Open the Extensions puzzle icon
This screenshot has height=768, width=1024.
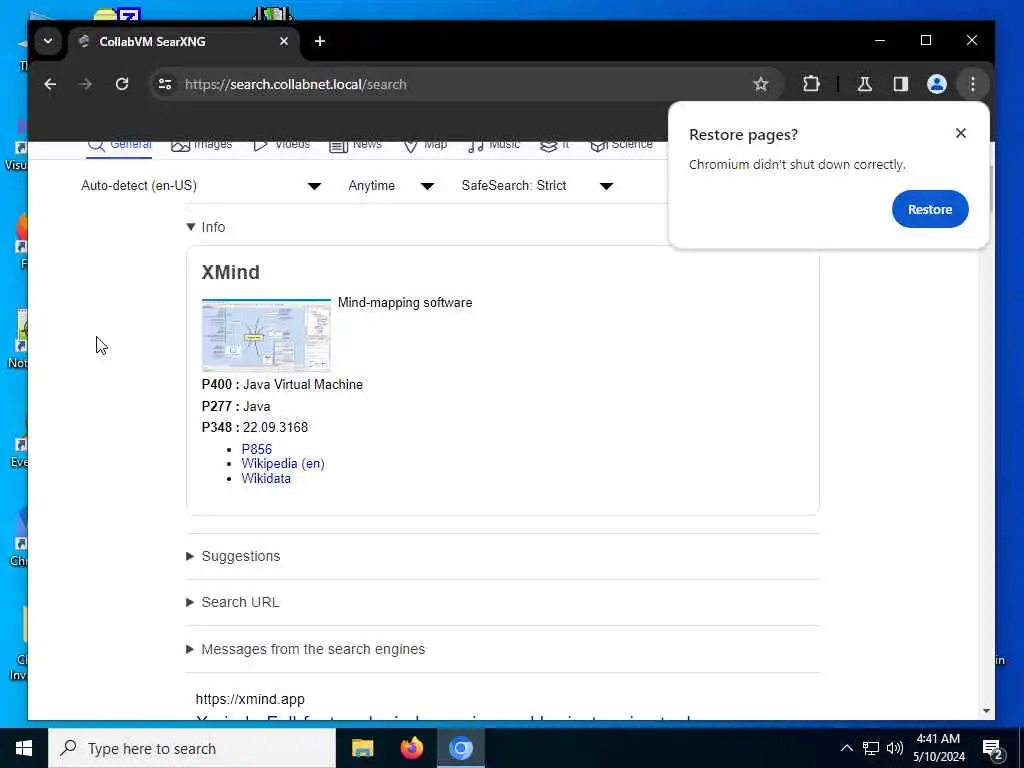point(811,84)
